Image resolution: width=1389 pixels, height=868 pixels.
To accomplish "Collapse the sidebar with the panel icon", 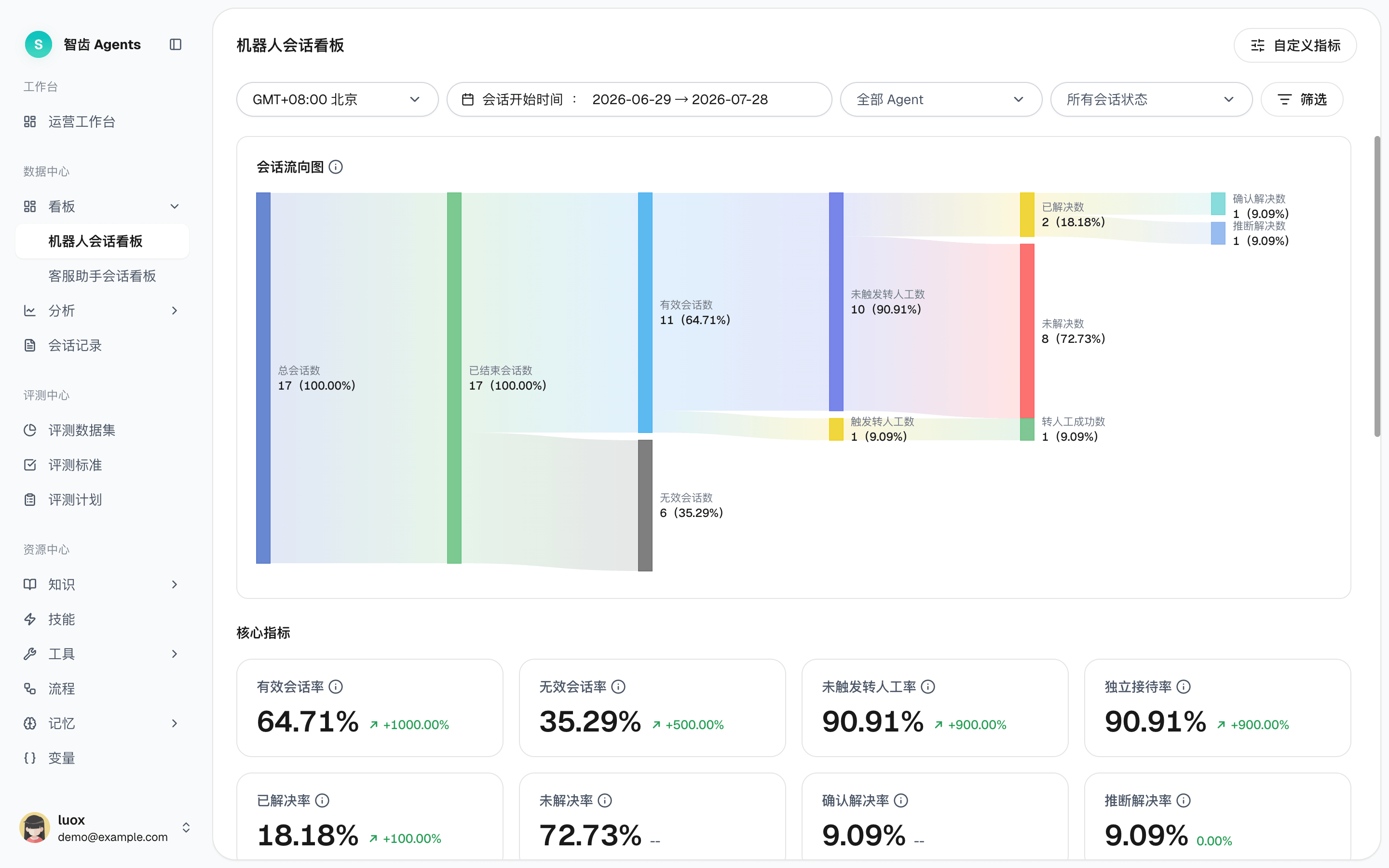I will pyautogui.click(x=176, y=44).
